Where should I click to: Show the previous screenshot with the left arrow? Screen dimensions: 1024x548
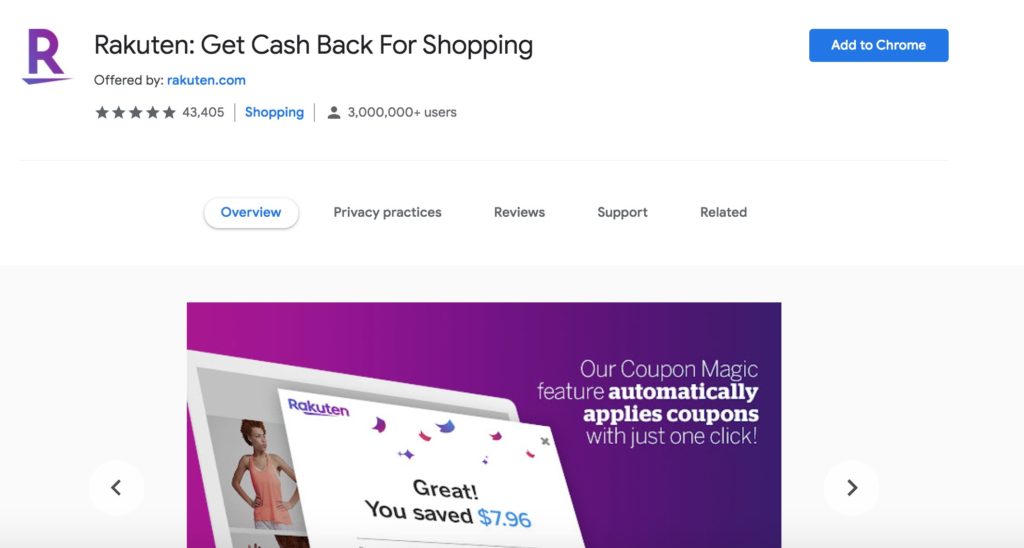[x=116, y=488]
